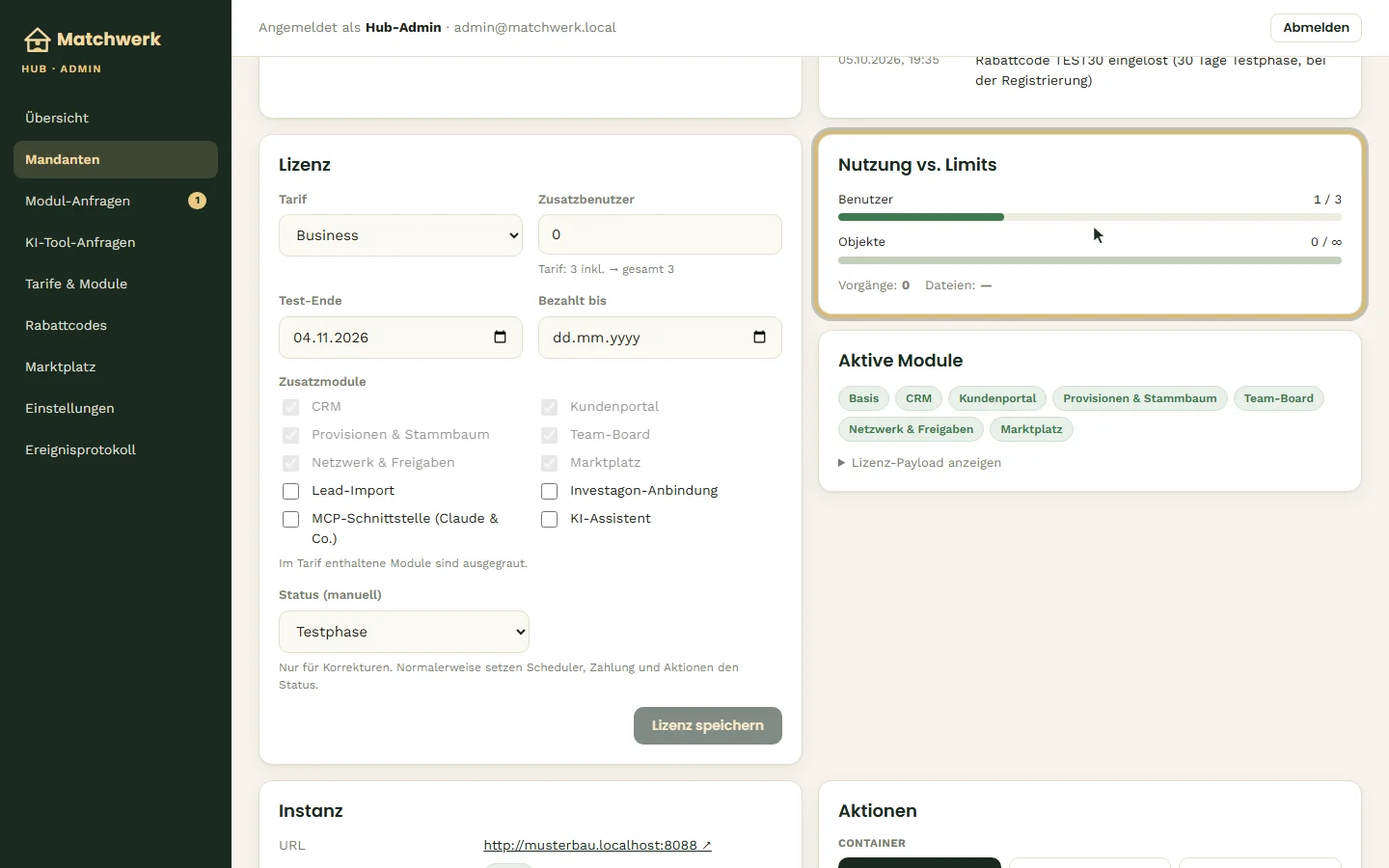Enable MCP-Schnittstelle (Claude & Co.) checkbox
Screen dimensions: 1389x868
click(290, 519)
